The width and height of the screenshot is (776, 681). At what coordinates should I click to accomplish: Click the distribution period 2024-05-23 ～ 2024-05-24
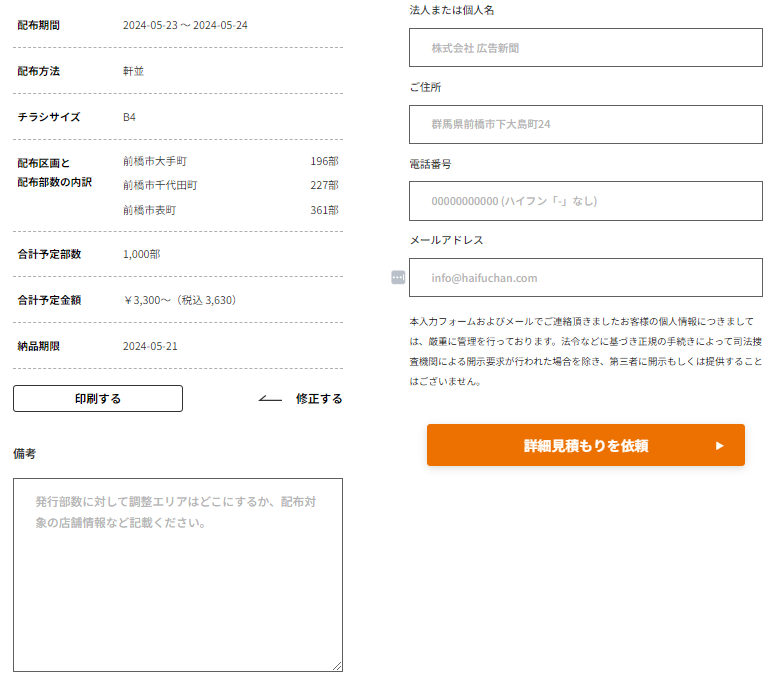(x=185, y=25)
